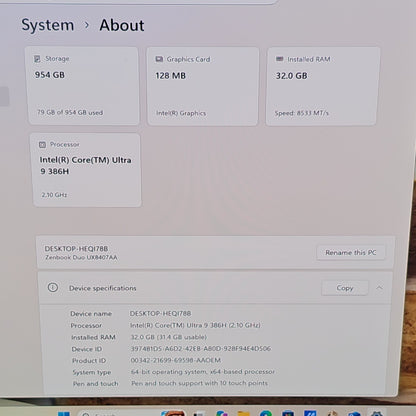The width and height of the screenshot is (416, 416).
Task: Click the Processor chip icon
Action: pos(42,145)
